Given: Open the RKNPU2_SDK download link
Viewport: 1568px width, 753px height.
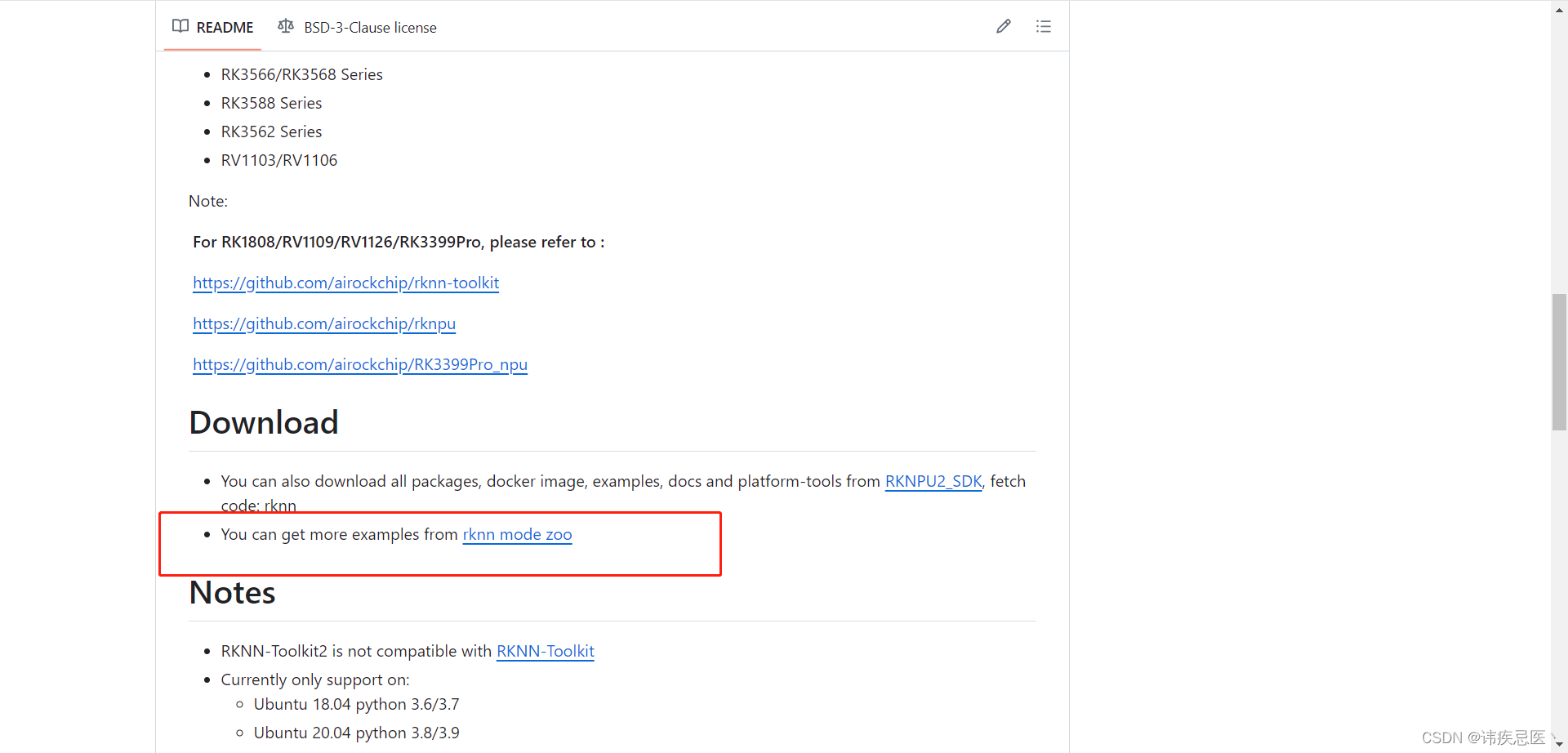Looking at the screenshot, I should tap(933, 481).
